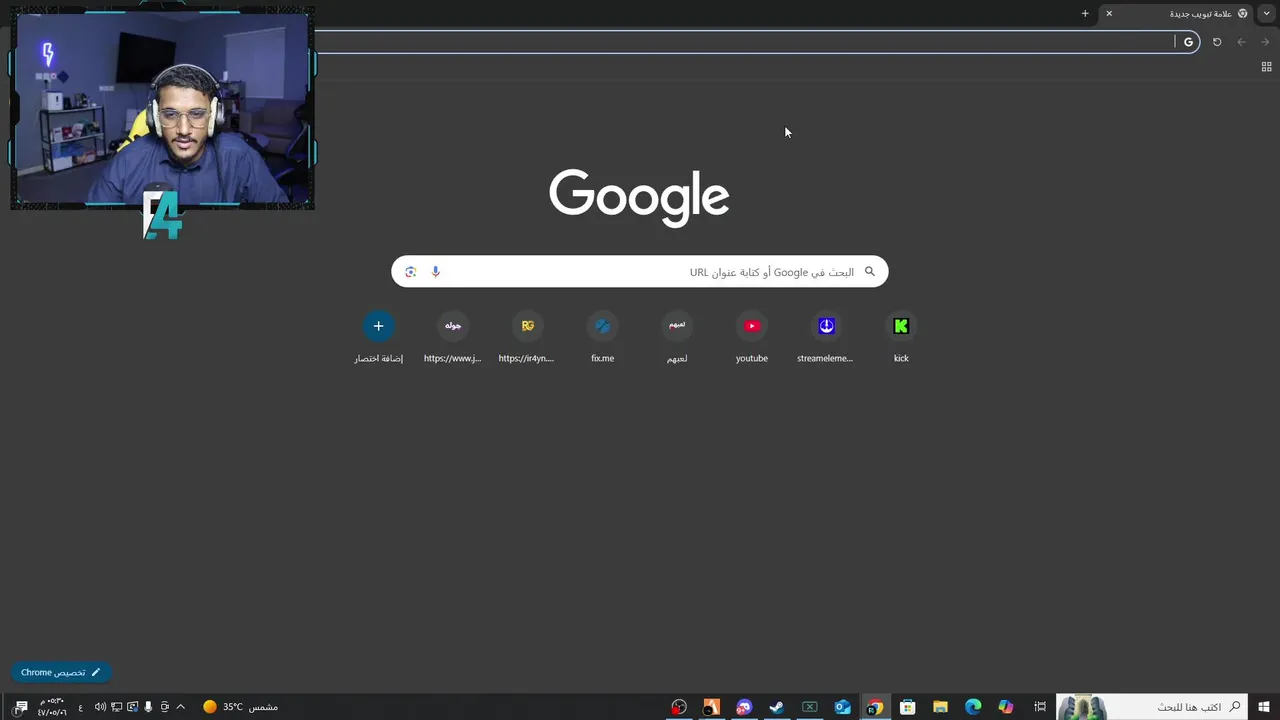Open the YouTube shortcut
Image resolution: width=1280 pixels, height=720 pixels.
click(752, 337)
